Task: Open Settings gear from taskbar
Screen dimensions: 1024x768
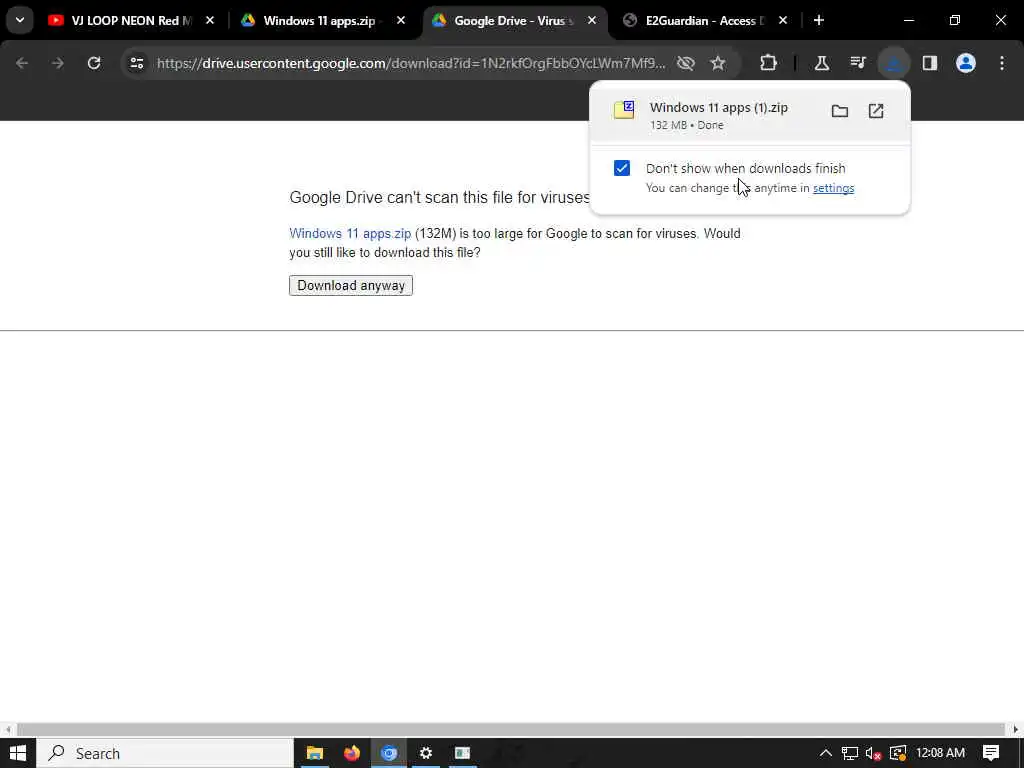Action: click(426, 753)
